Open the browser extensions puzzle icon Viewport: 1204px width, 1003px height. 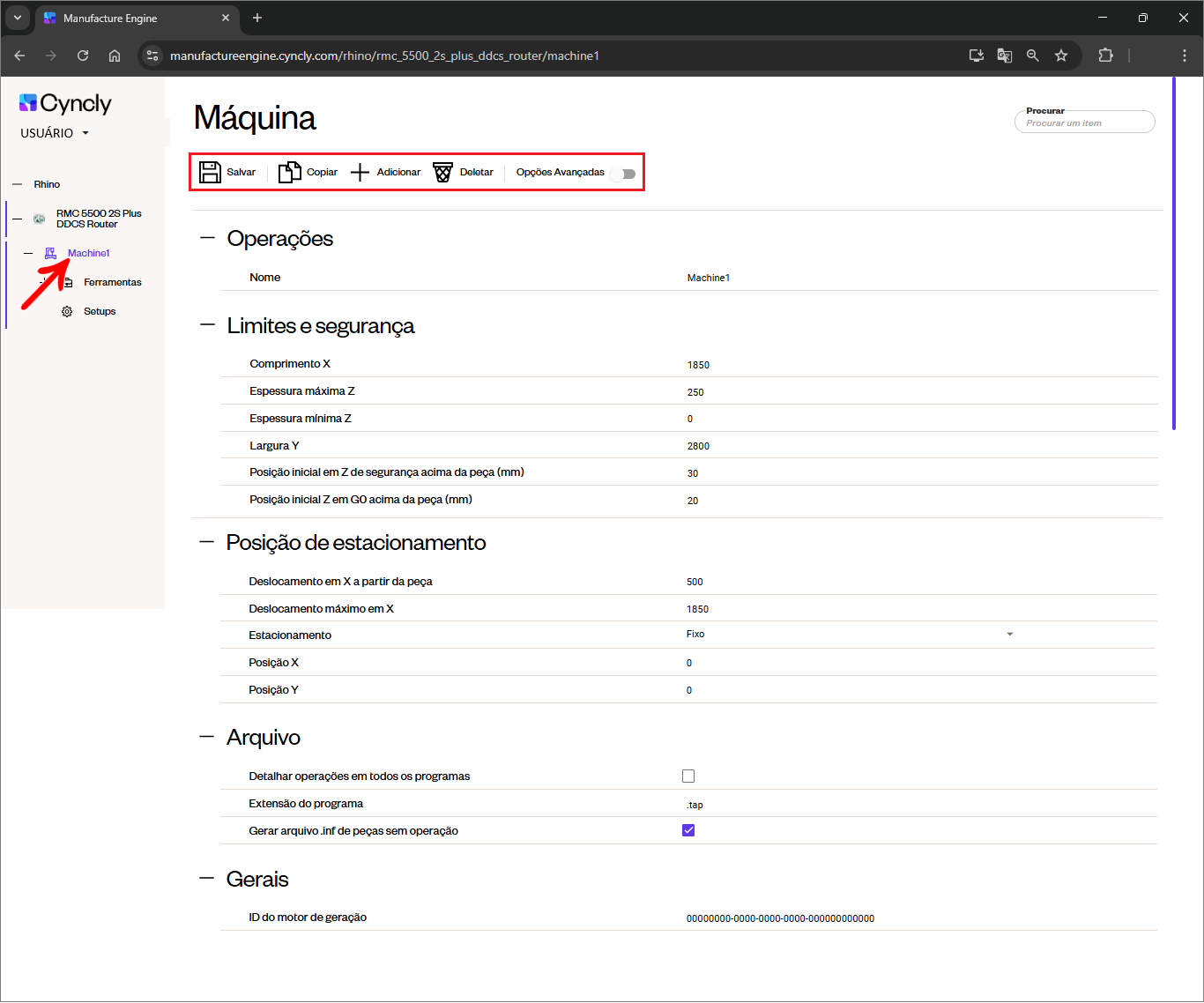(x=1105, y=56)
